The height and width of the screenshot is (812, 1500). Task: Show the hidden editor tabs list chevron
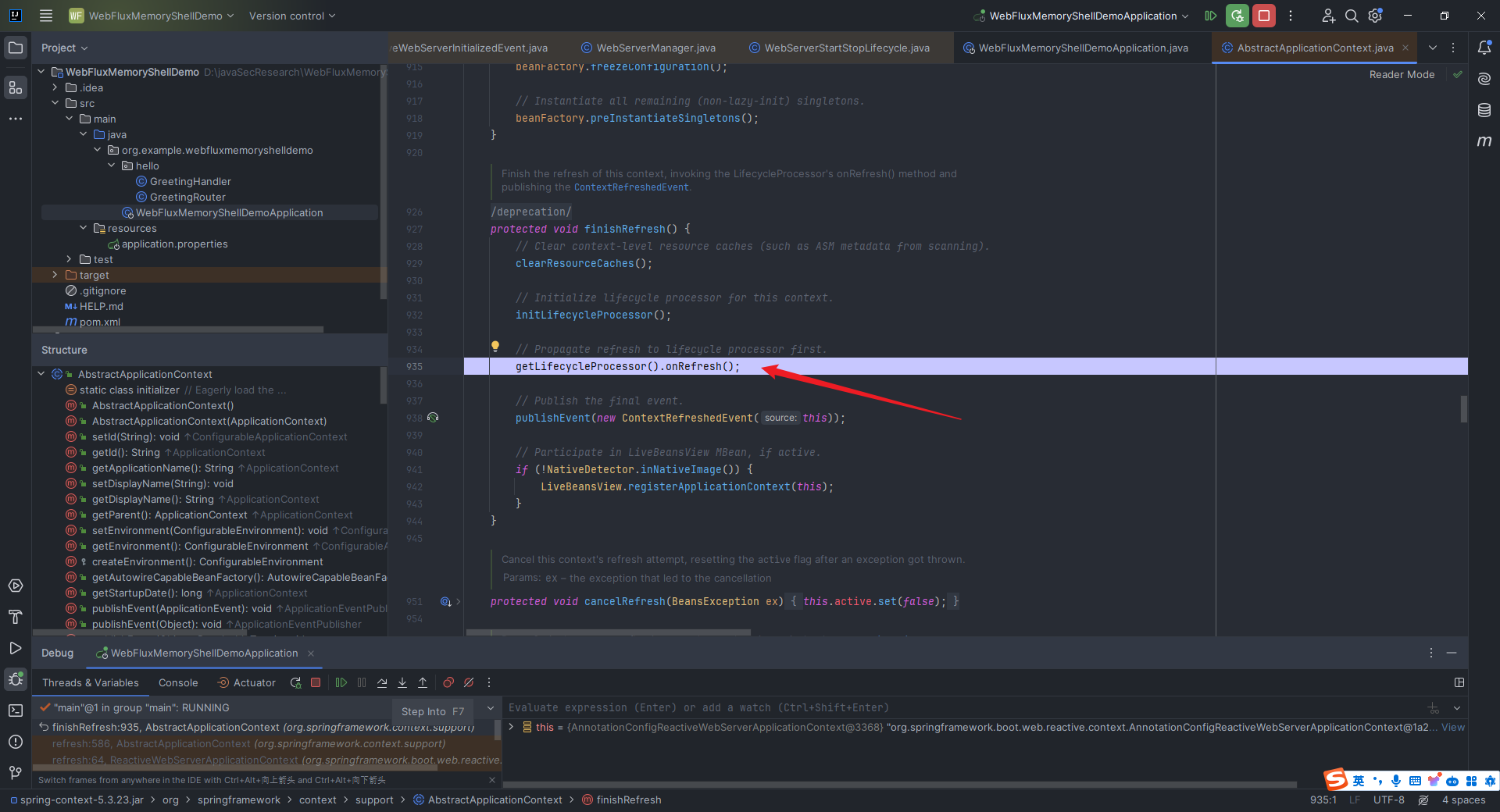(1432, 48)
